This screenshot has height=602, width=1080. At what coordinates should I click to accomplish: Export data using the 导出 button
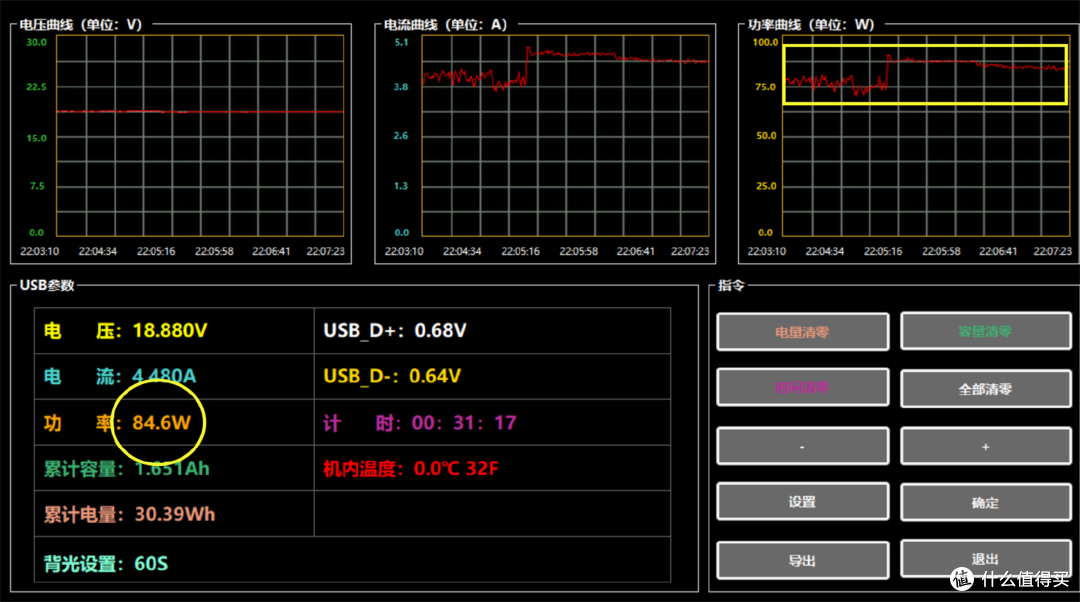802,561
